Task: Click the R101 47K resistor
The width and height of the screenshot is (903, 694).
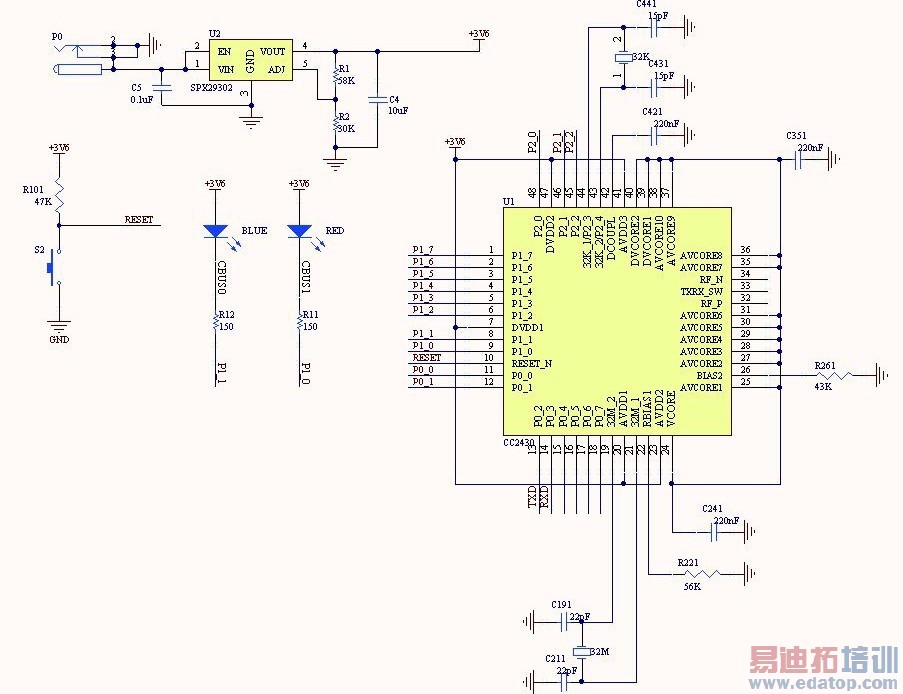Action: pyautogui.click(x=59, y=196)
